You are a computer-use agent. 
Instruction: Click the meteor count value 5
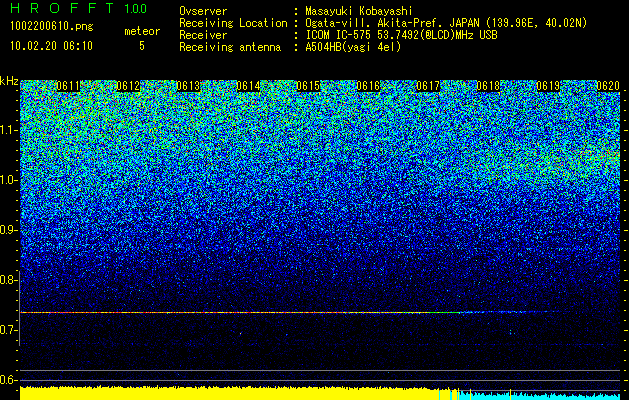(x=142, y=46)
